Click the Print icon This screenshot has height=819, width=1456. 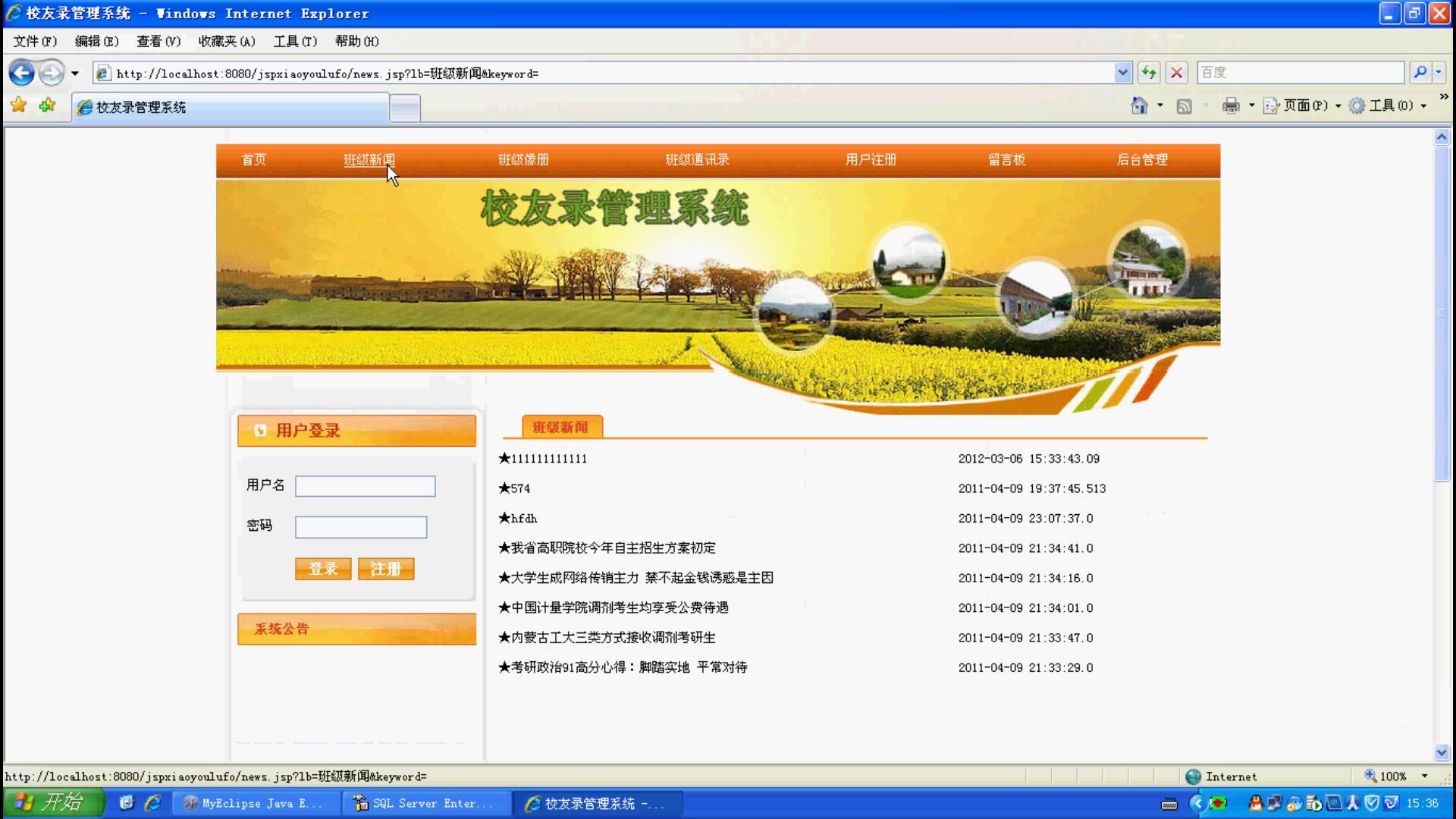[x=1231, y=106]
